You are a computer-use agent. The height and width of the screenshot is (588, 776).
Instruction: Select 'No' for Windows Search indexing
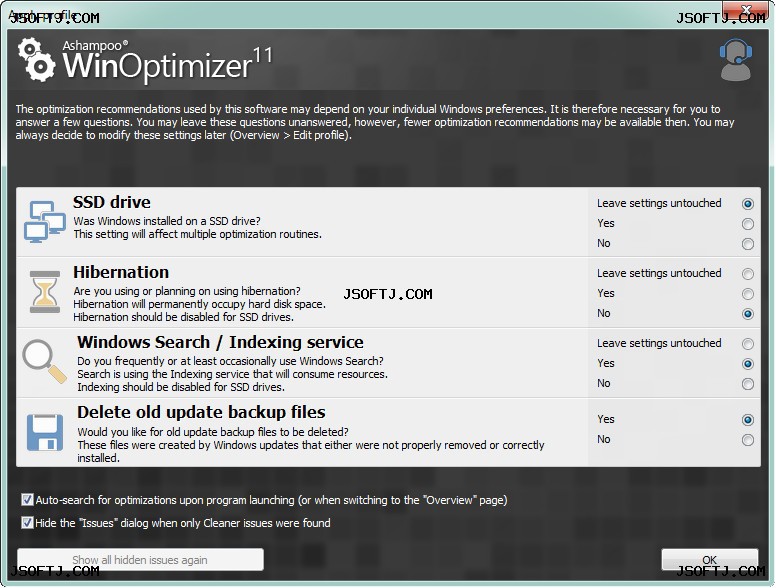pos(748,384)
